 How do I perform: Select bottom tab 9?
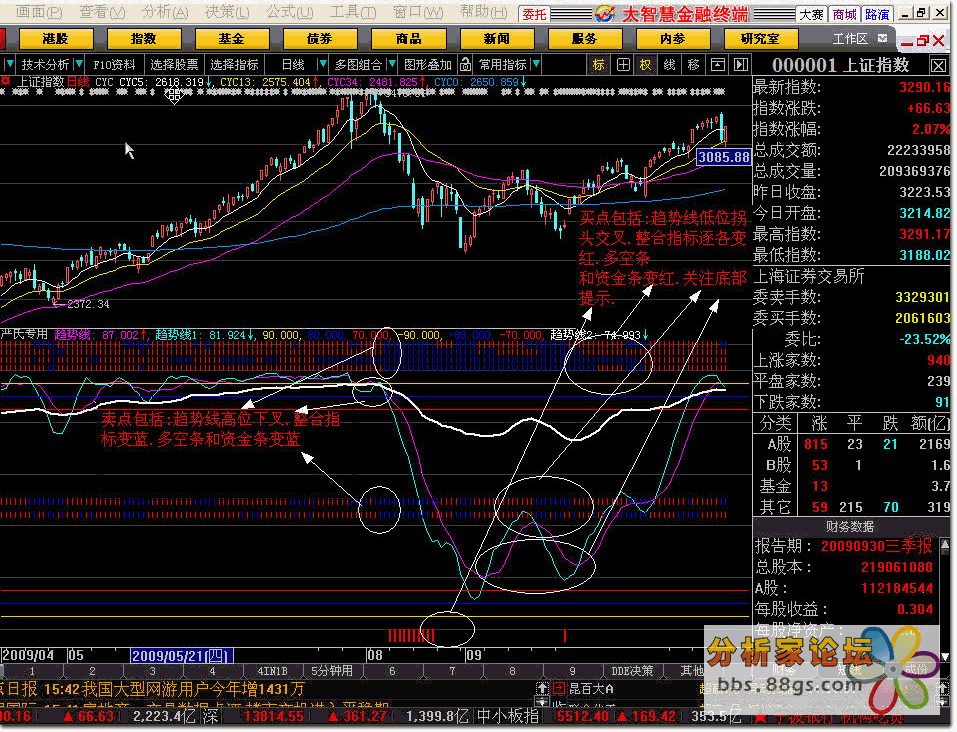pyautogui.click(x=572, y=671)
